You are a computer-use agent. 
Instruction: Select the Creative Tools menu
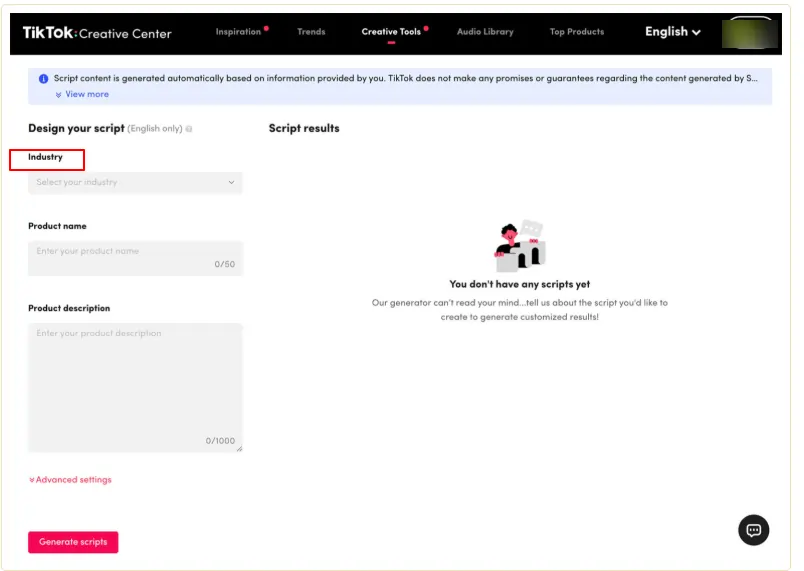coord(391,32)
